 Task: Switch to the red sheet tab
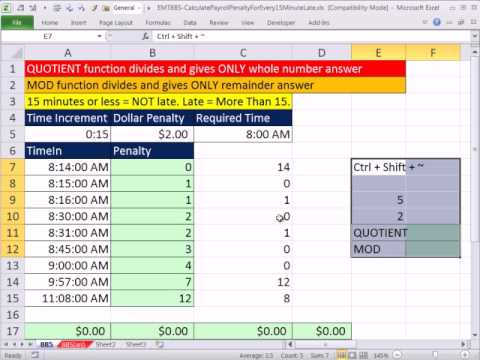[x=75, y=344]
